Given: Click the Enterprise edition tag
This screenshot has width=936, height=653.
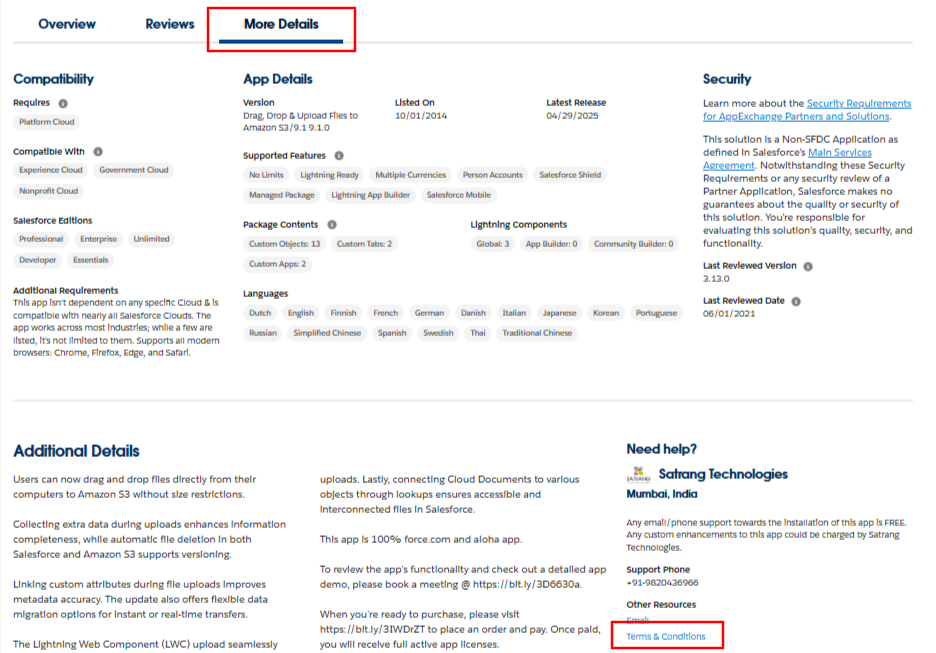Looking at the screenshot, I should tap(98, 239).
